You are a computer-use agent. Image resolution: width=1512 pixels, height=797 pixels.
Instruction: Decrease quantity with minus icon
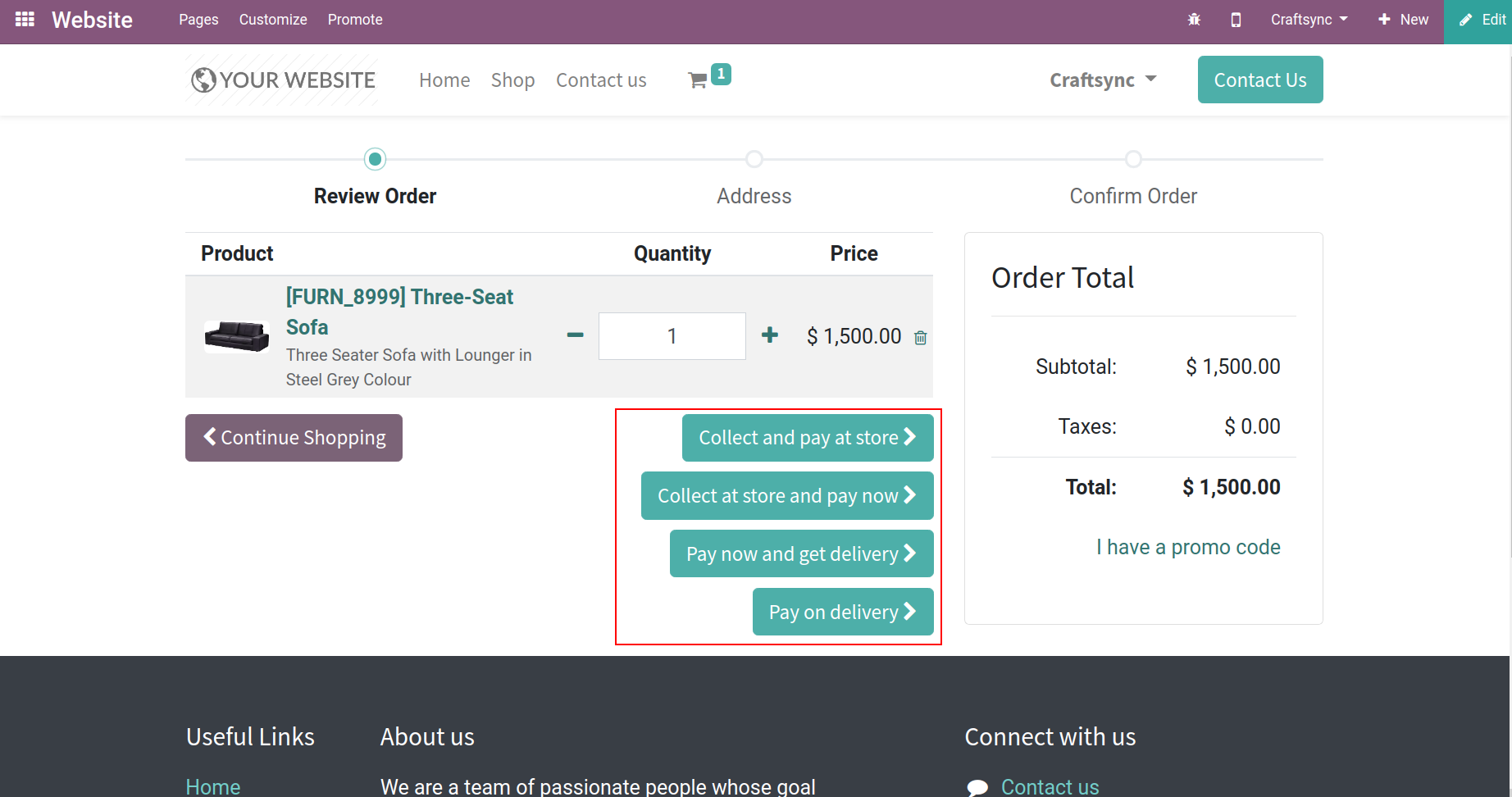point(576,335)
